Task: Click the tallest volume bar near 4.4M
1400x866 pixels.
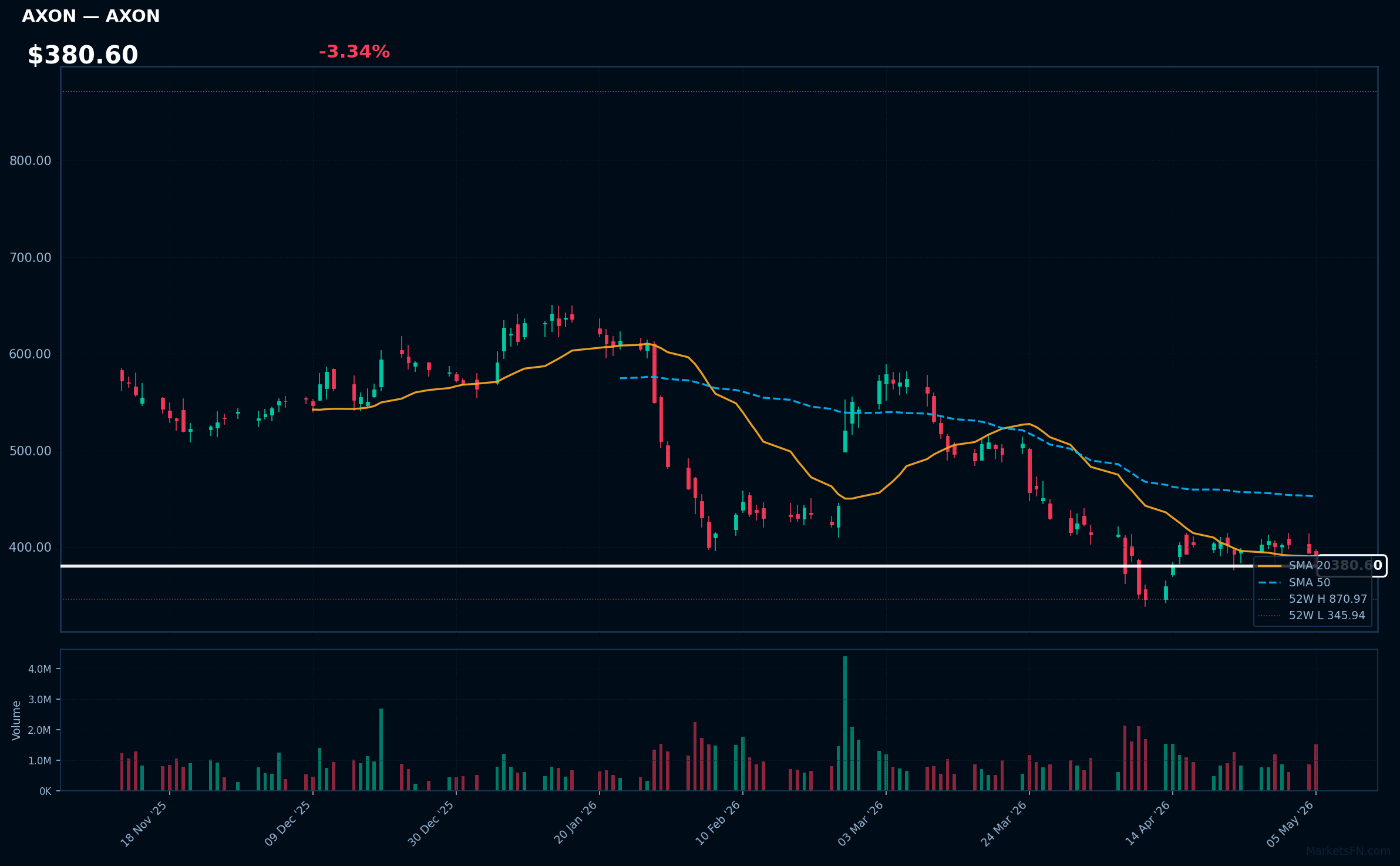Action: pyautogui.click(x=845, y=724)
